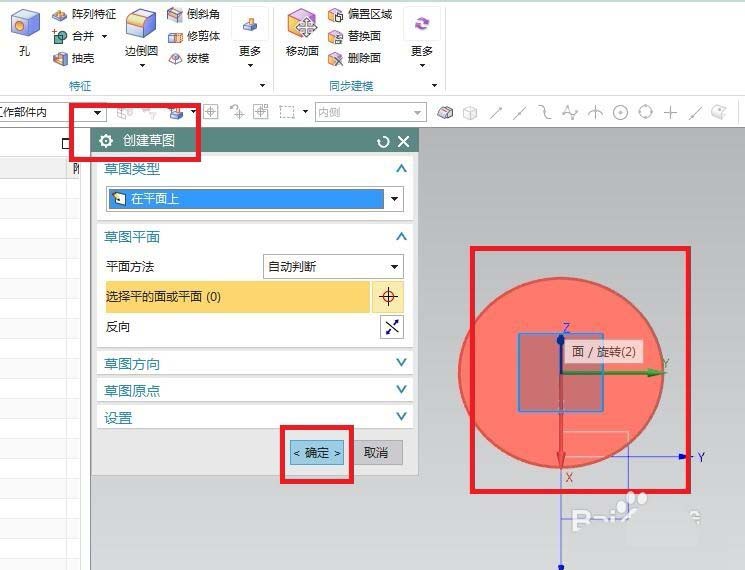Open the 创建草图 dialog settings gear
Image resolution: width=745 pixels, height=570 pixels.
pyautogui.click(x=105, y=141)
